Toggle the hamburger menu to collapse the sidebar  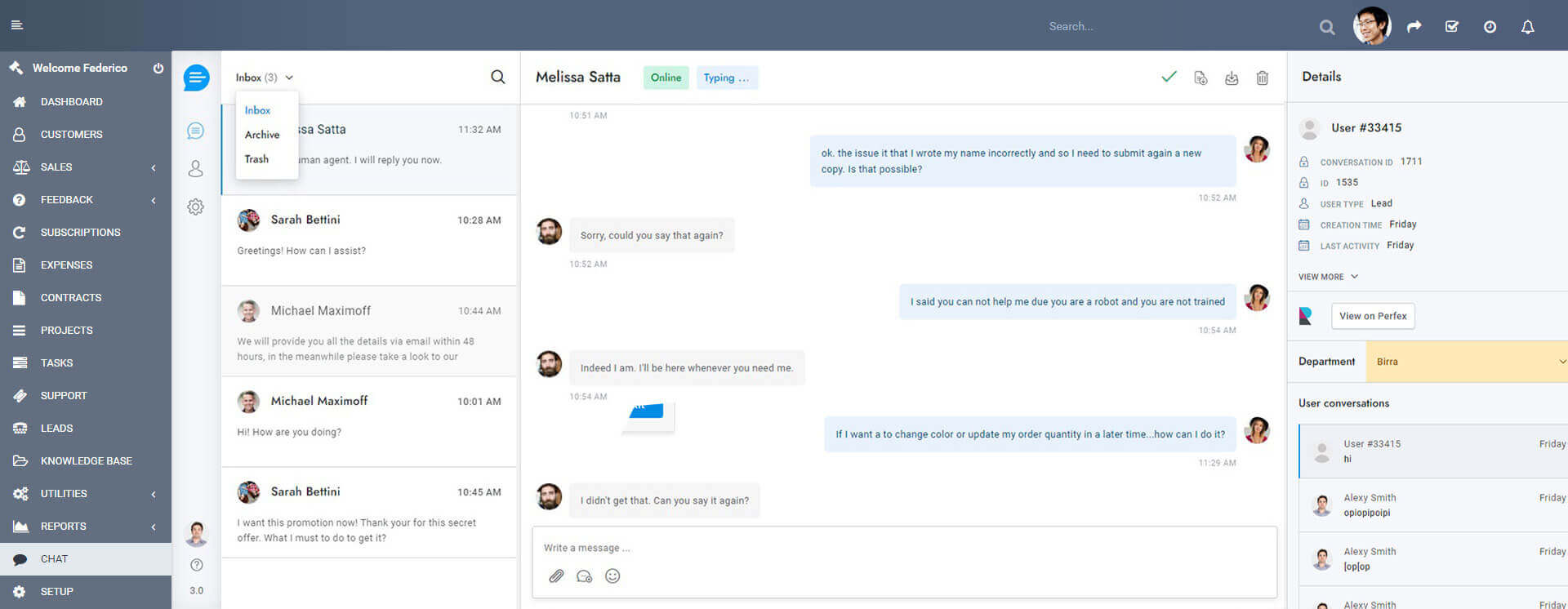coord(17,25)
